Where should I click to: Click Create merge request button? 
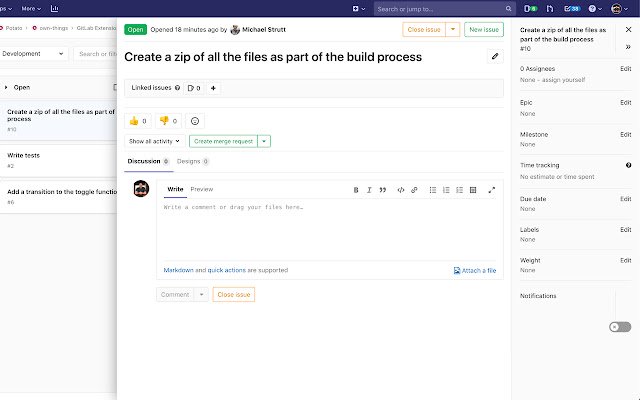pos(223,141)
